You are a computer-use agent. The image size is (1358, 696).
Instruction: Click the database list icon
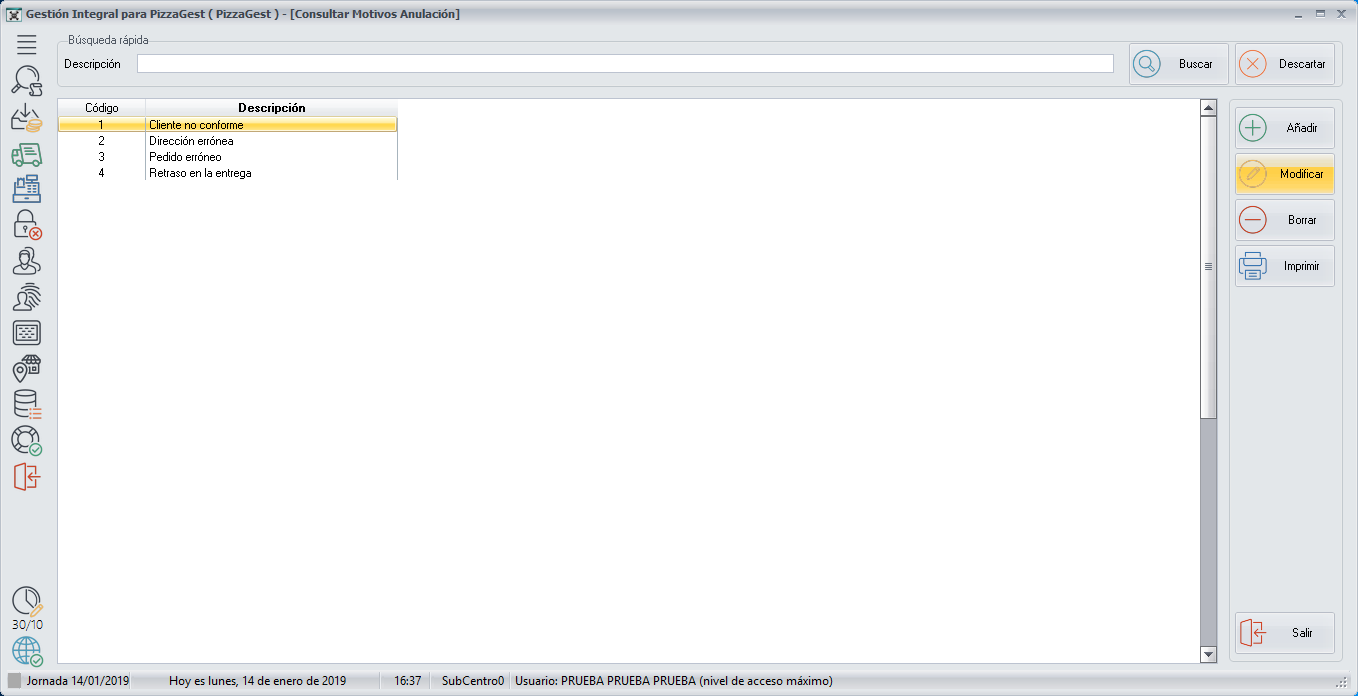(x=27, y=404)
